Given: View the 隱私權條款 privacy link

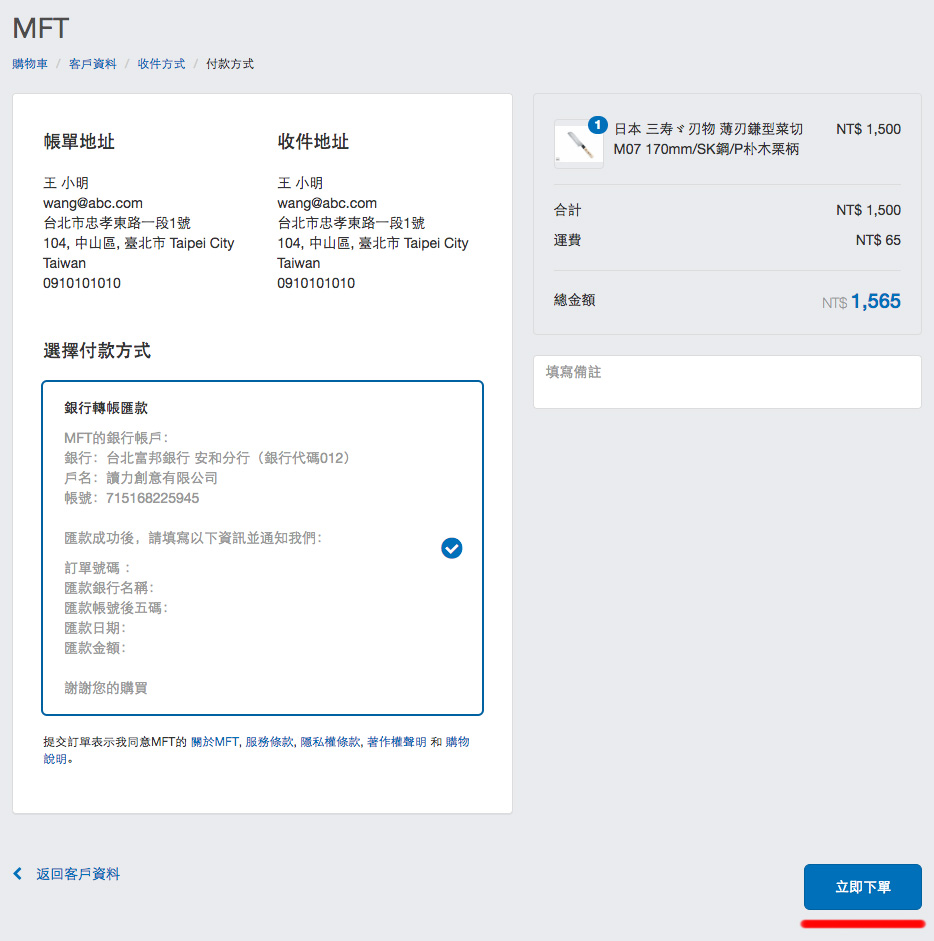Looking at the screenshot, I should [330, 742].
